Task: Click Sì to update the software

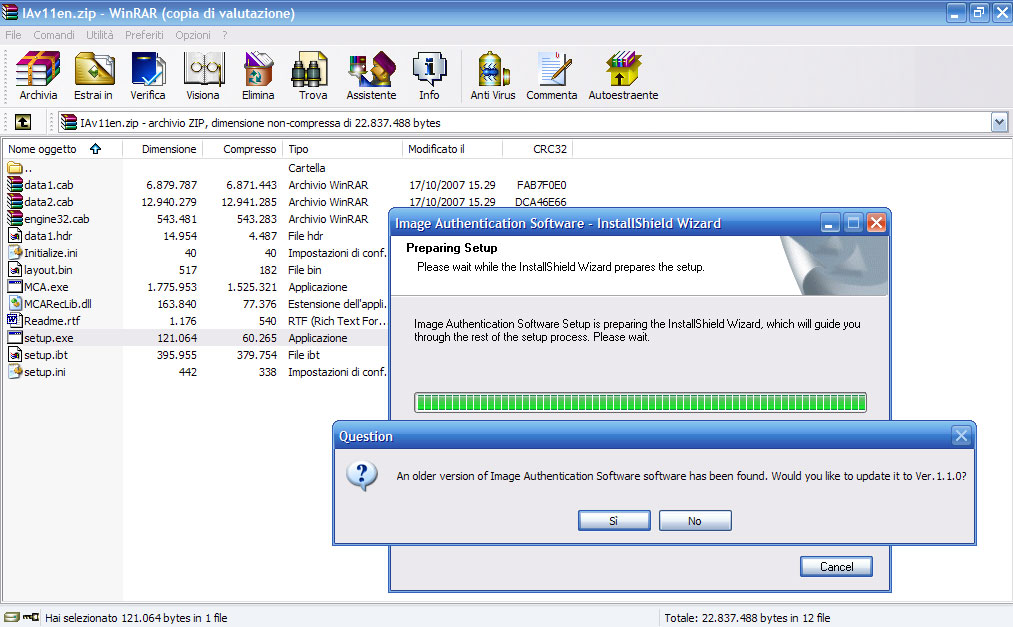Action: (x=614, y=520)
